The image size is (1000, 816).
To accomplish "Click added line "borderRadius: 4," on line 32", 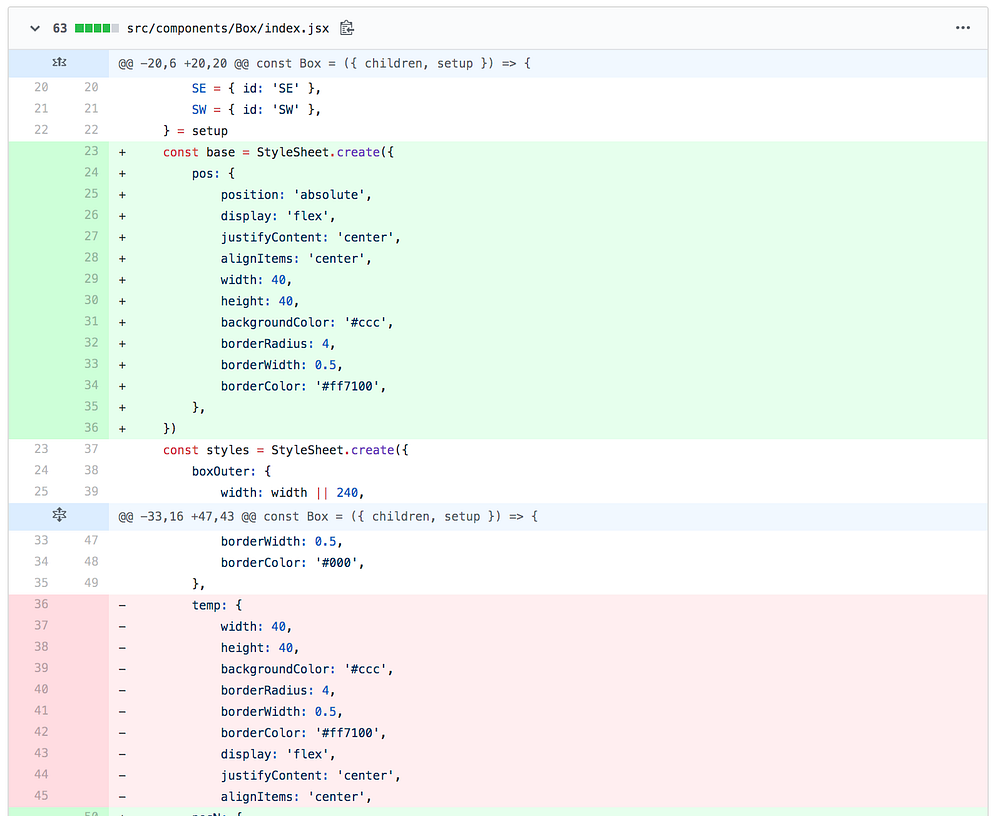I will point(278,343).
